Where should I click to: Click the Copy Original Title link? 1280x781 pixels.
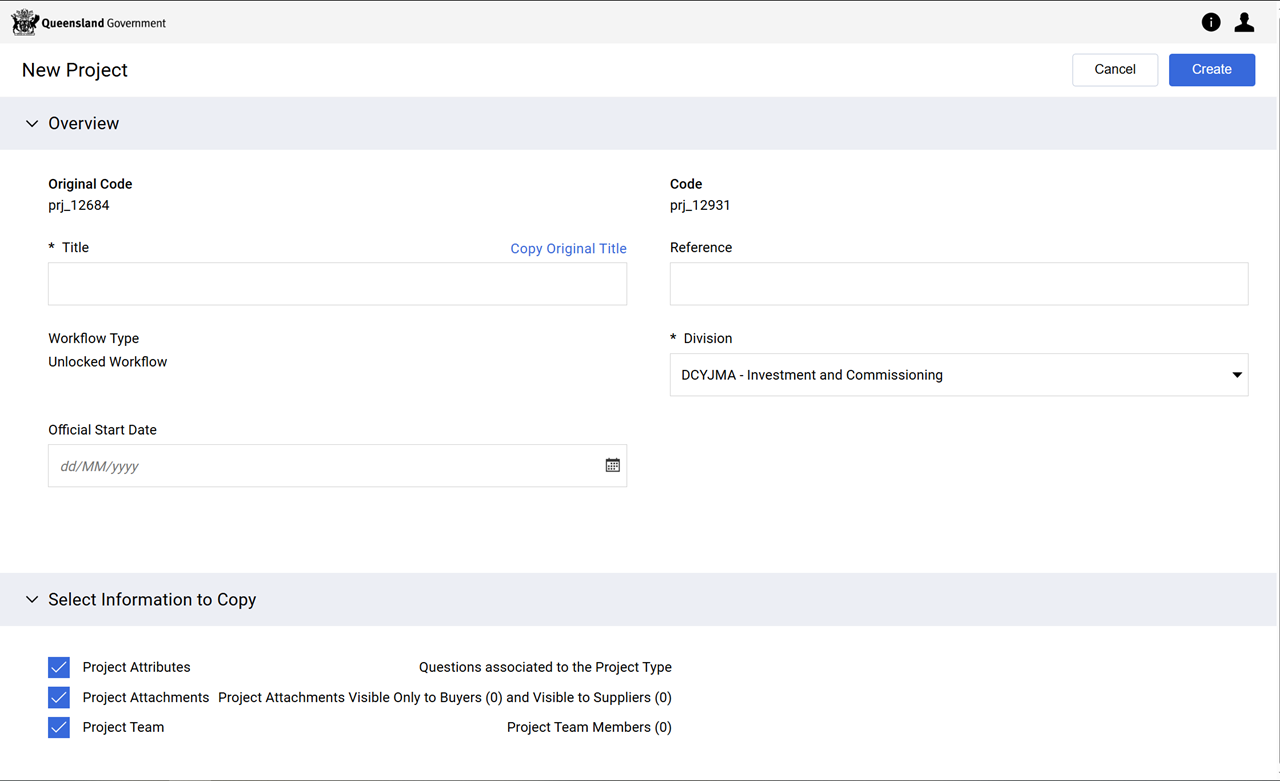click(568, 249)
